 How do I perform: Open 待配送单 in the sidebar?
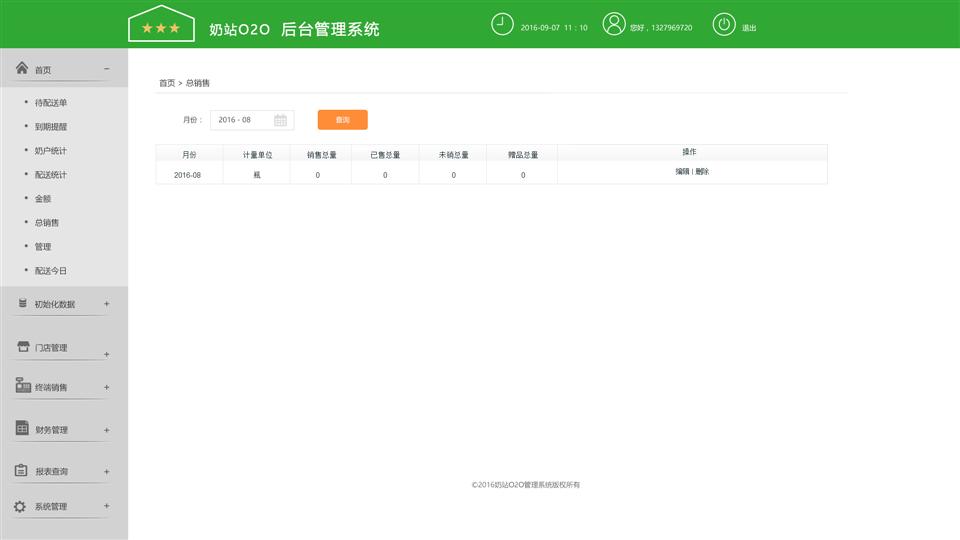pyautogui.click(x=51, y=103)
